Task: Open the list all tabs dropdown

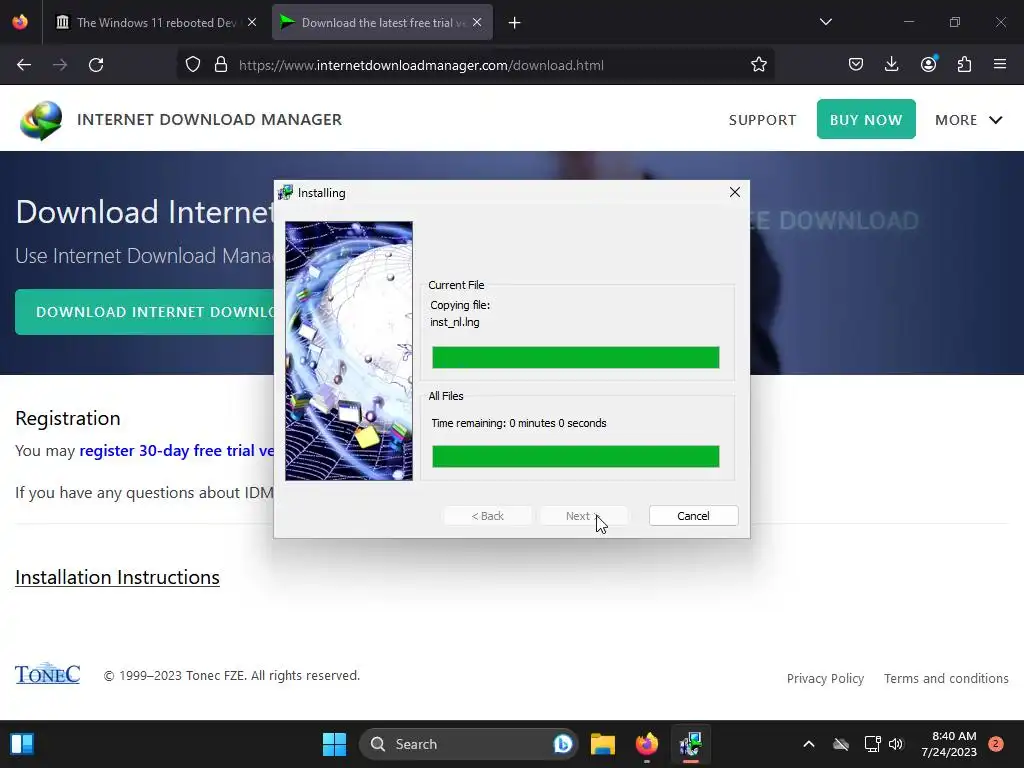Action: click(825, 22)
